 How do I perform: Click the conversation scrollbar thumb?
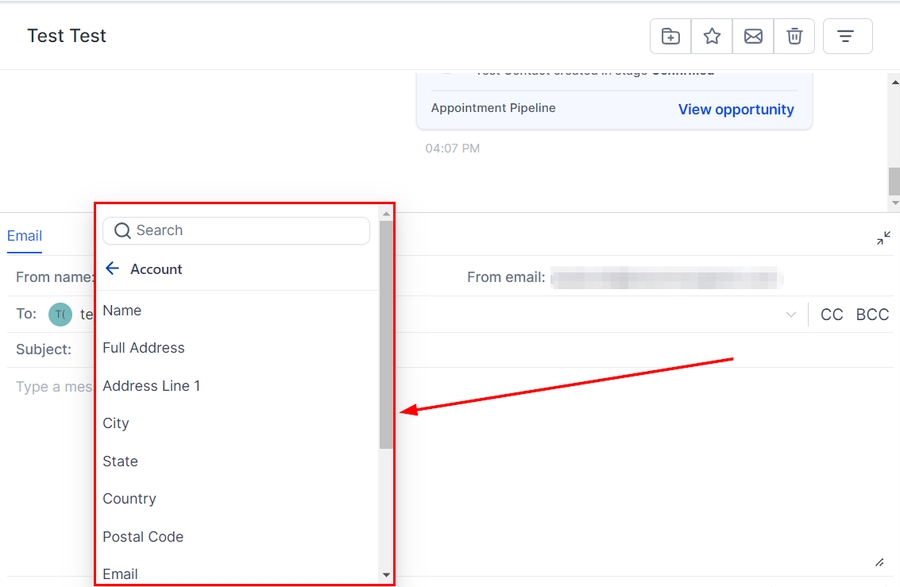pos(893,181)
